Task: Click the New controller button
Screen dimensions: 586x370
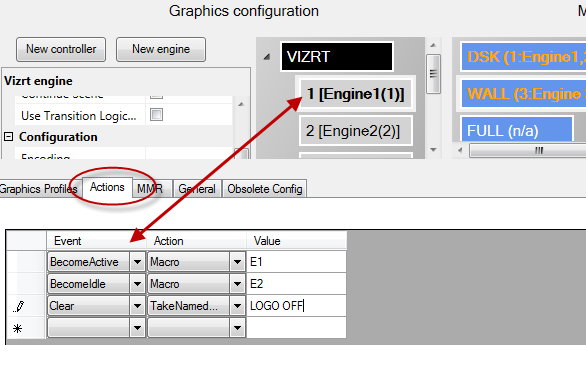Action: click(61, 49)
